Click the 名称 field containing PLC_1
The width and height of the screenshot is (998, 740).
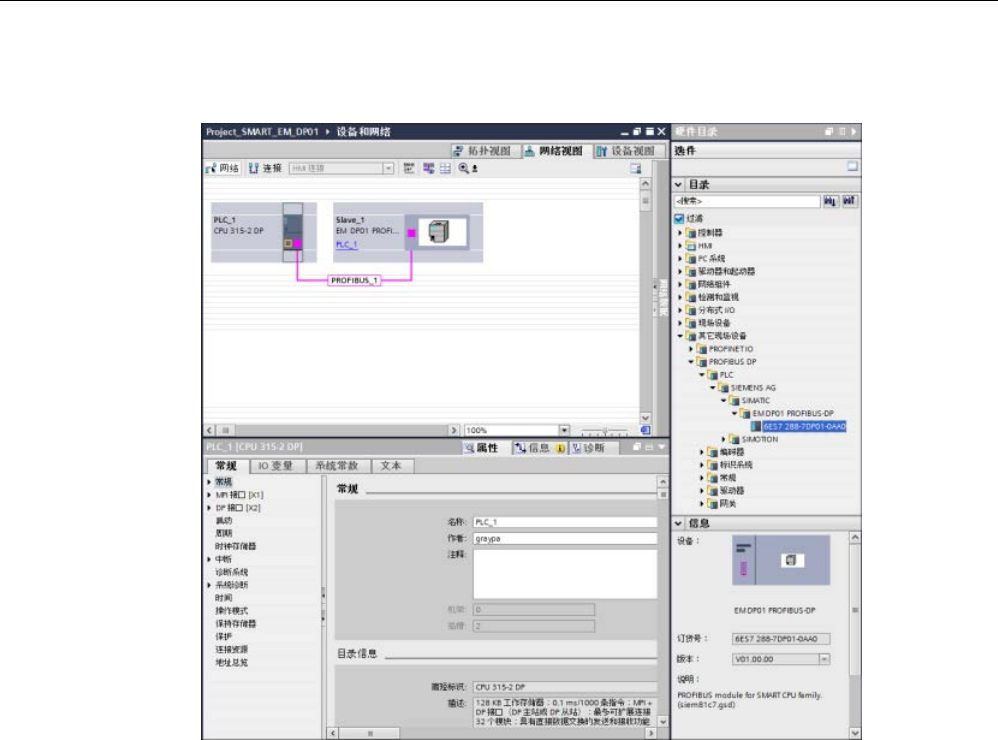(565, 522)
